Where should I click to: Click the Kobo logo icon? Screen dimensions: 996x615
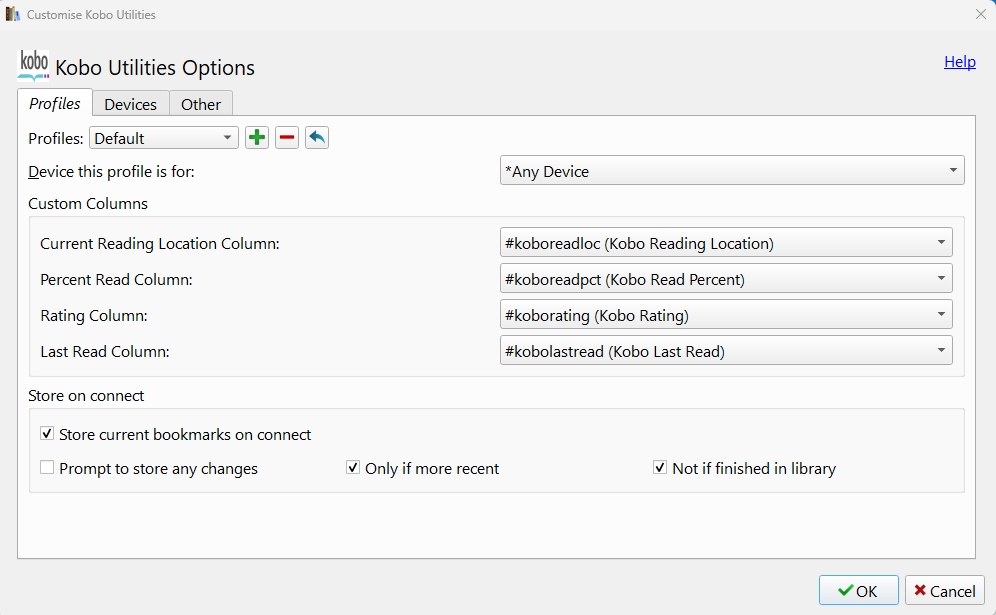coord(33,65)
